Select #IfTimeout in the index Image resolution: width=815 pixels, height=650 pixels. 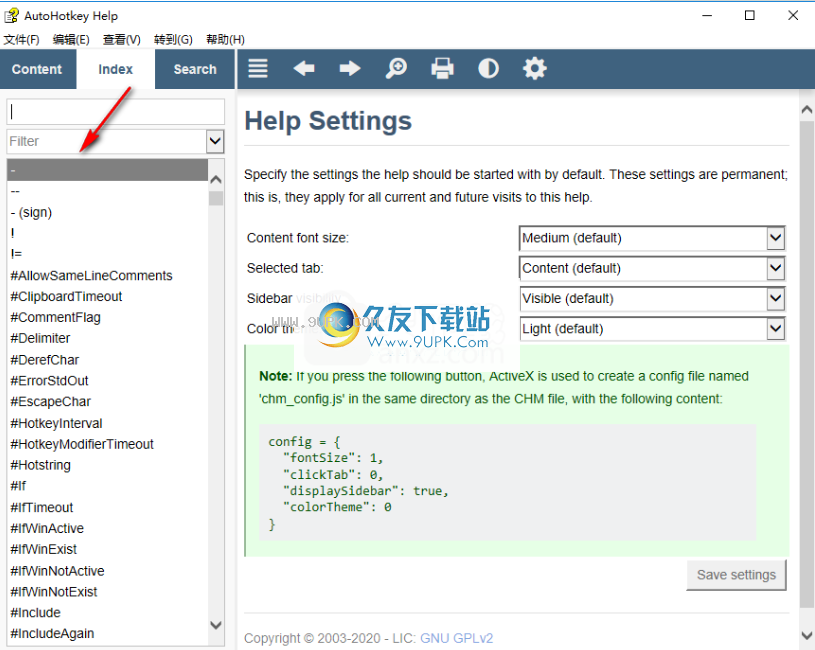pos(108,507)
